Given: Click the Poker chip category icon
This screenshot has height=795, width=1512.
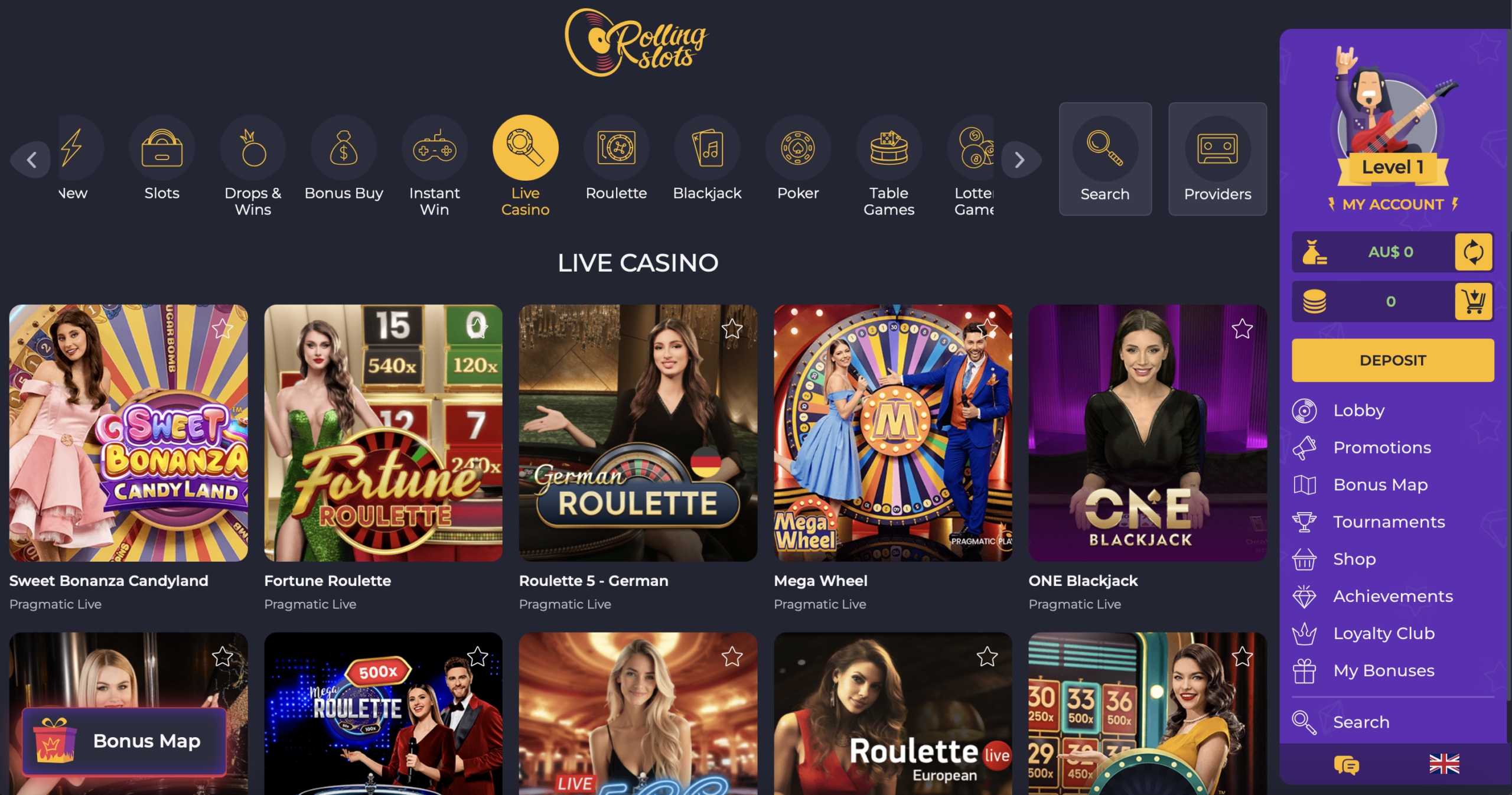Looking at the screenshot, I should (x=798, y=148).
